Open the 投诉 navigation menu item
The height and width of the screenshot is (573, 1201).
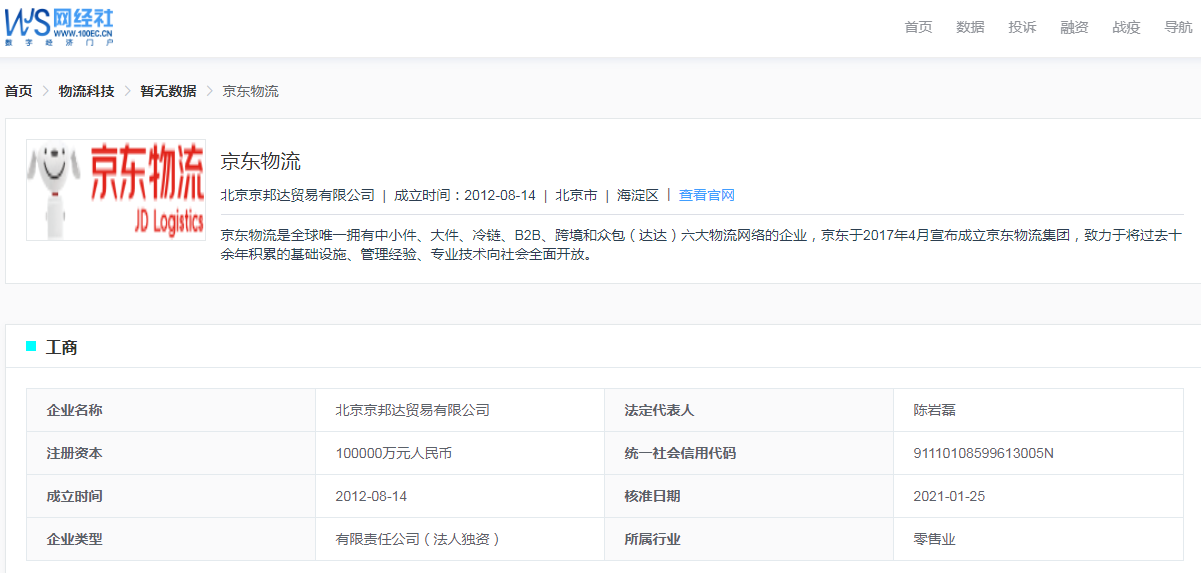pos(1022,27)
